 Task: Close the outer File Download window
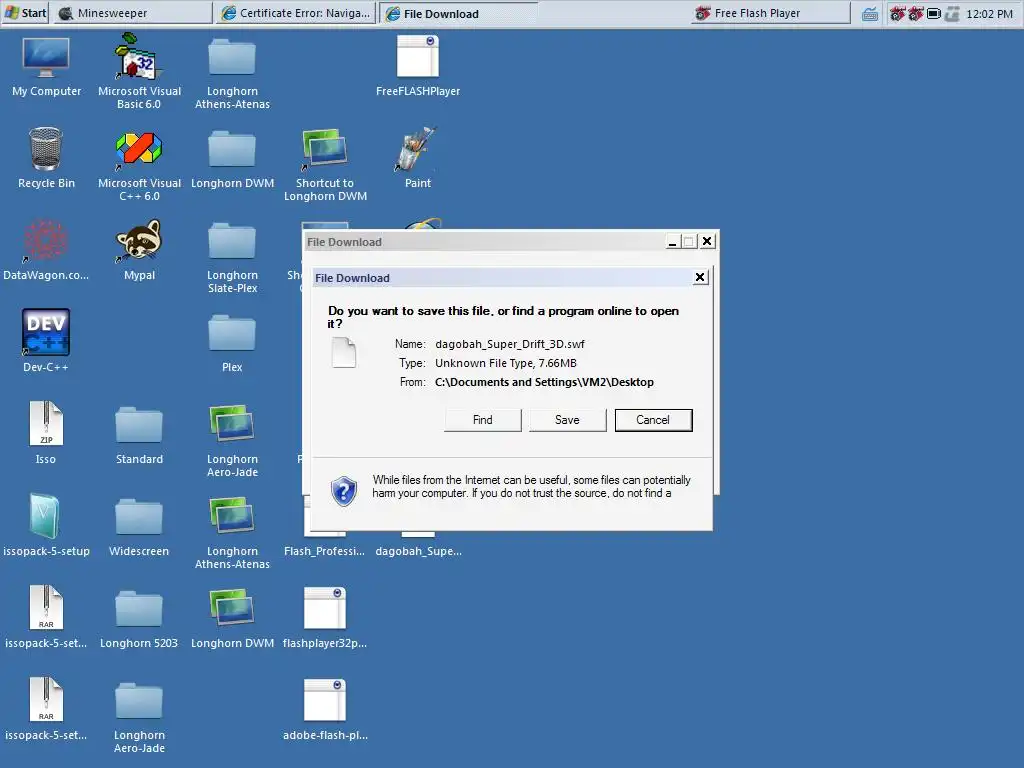click(707, 242)
